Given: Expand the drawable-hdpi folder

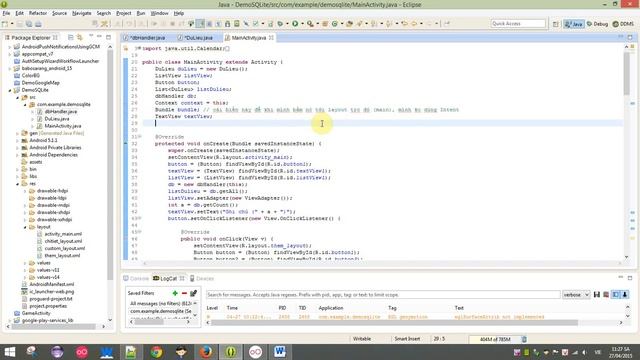Looking at the screenshot, I should (25, 191).
